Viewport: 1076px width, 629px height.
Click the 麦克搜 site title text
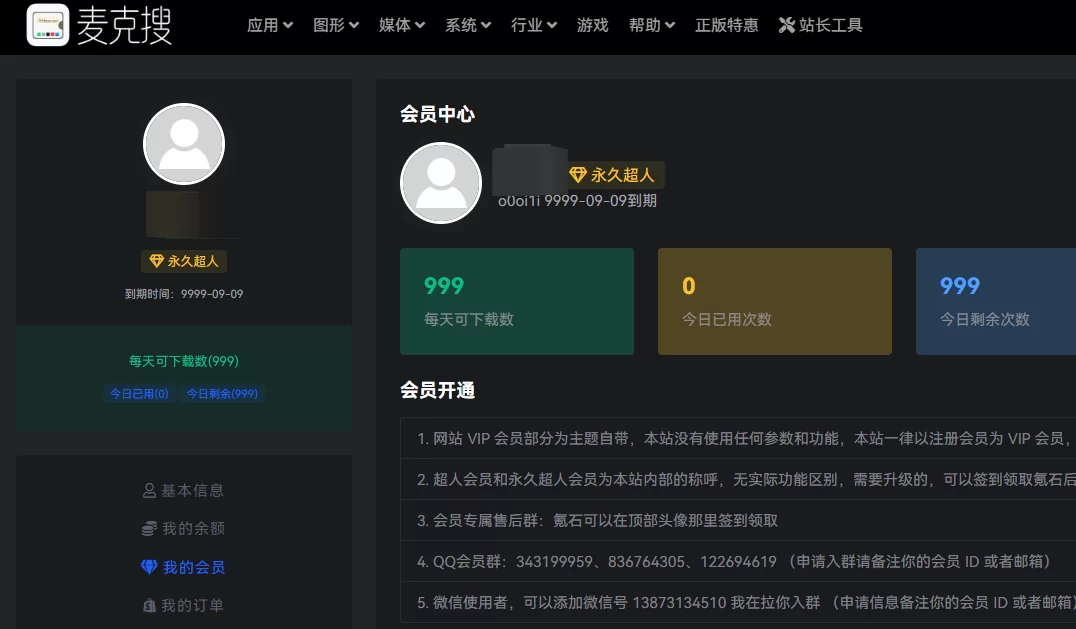124,25
